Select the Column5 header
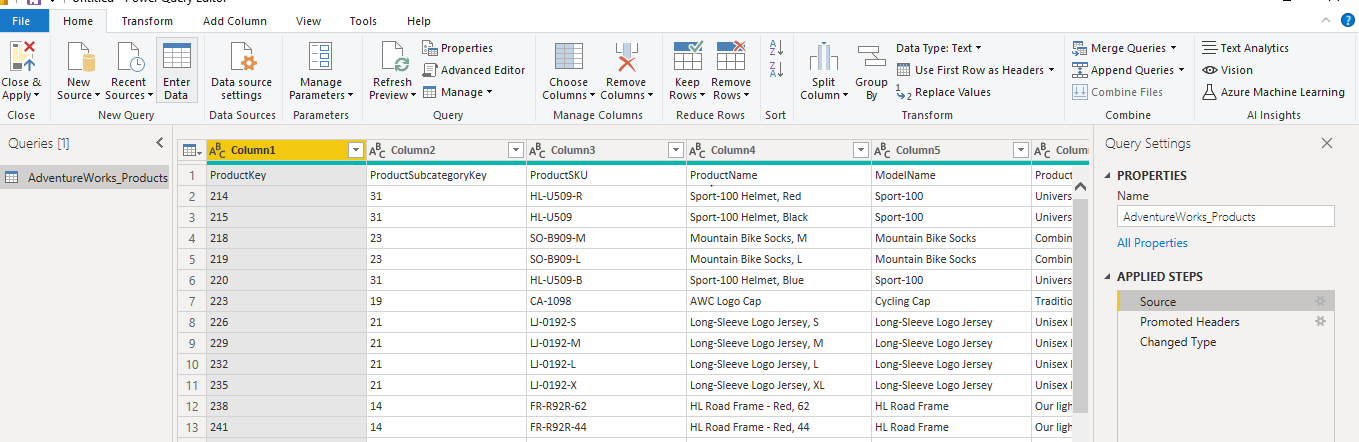 [x=951, y=151]
